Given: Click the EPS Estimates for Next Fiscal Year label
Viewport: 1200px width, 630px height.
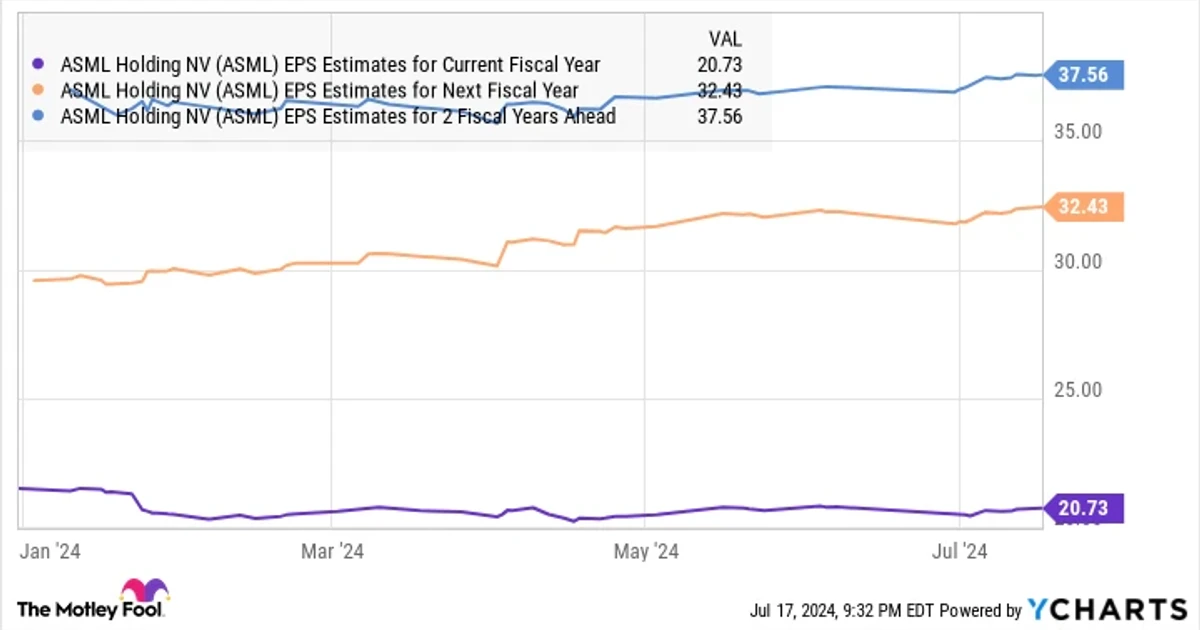Looking at the screenshot, I should (320, 91).
